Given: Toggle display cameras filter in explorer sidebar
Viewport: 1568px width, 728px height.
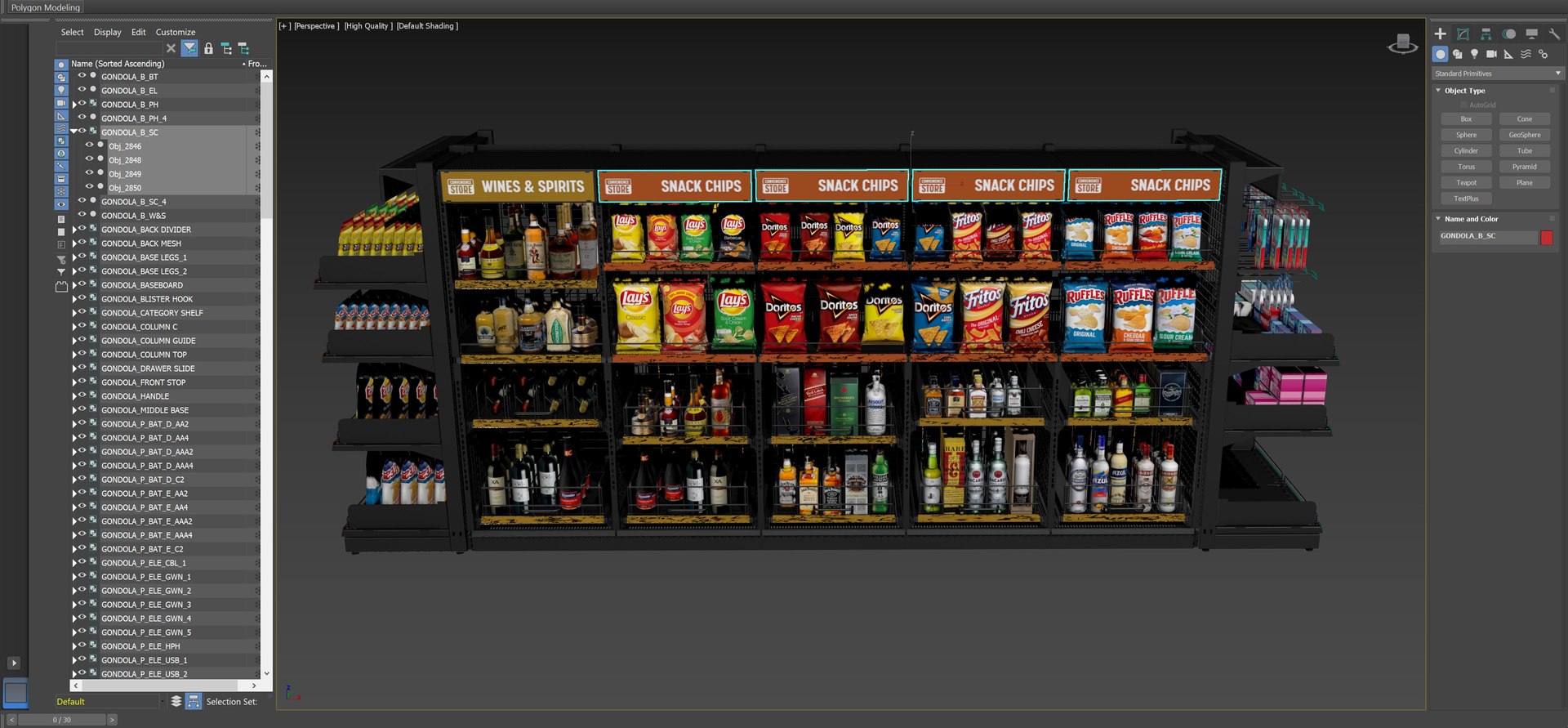Looking at the screenshot, I should pos(61,103).
